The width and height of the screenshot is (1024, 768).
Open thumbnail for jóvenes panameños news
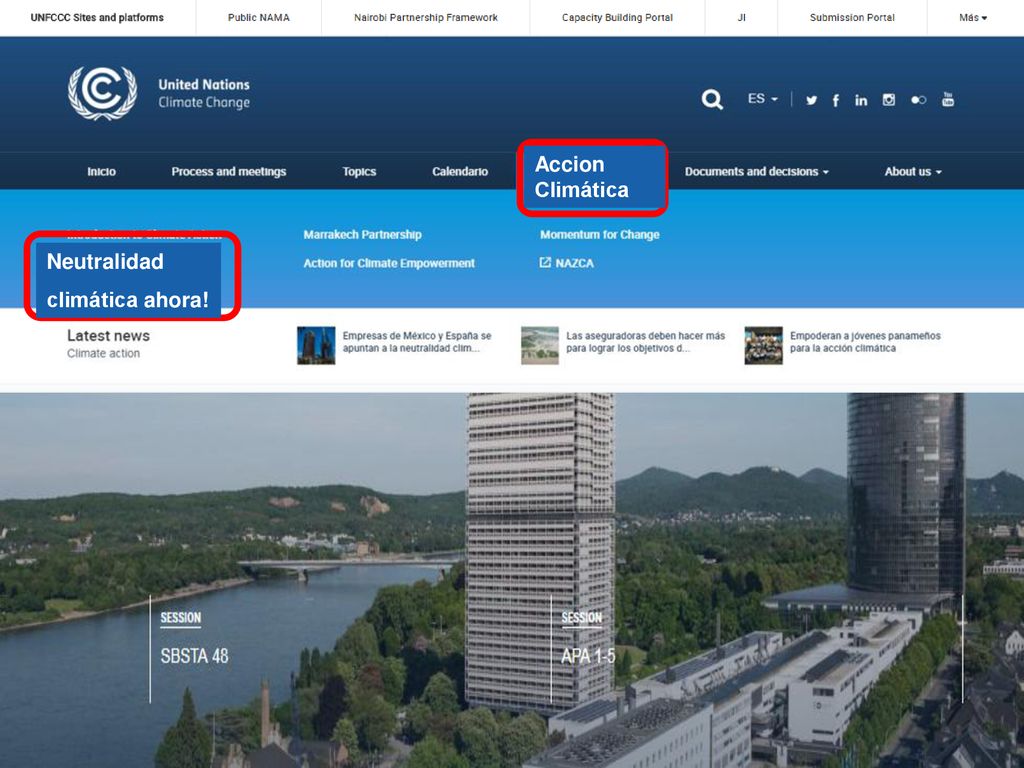(763, 345)
